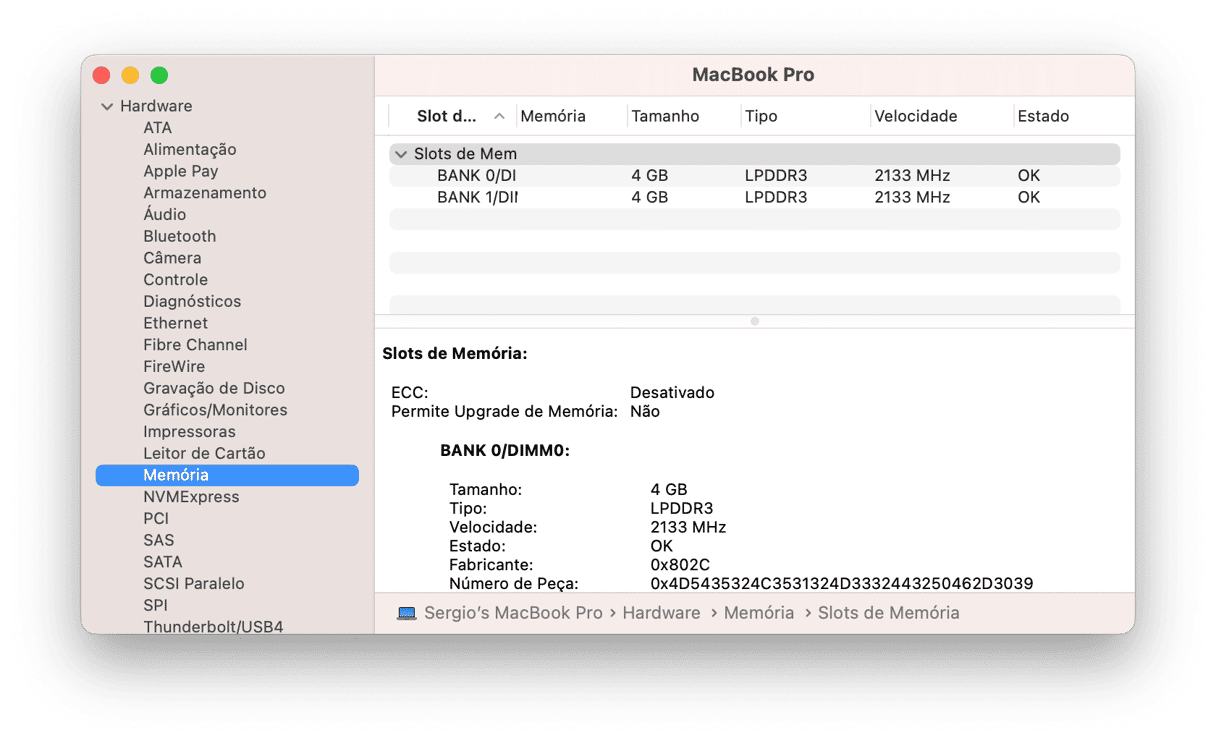This screenshot has height=741, width=1216.
Task: Click Slots de Memória in path bar
Action: point(889,613)
